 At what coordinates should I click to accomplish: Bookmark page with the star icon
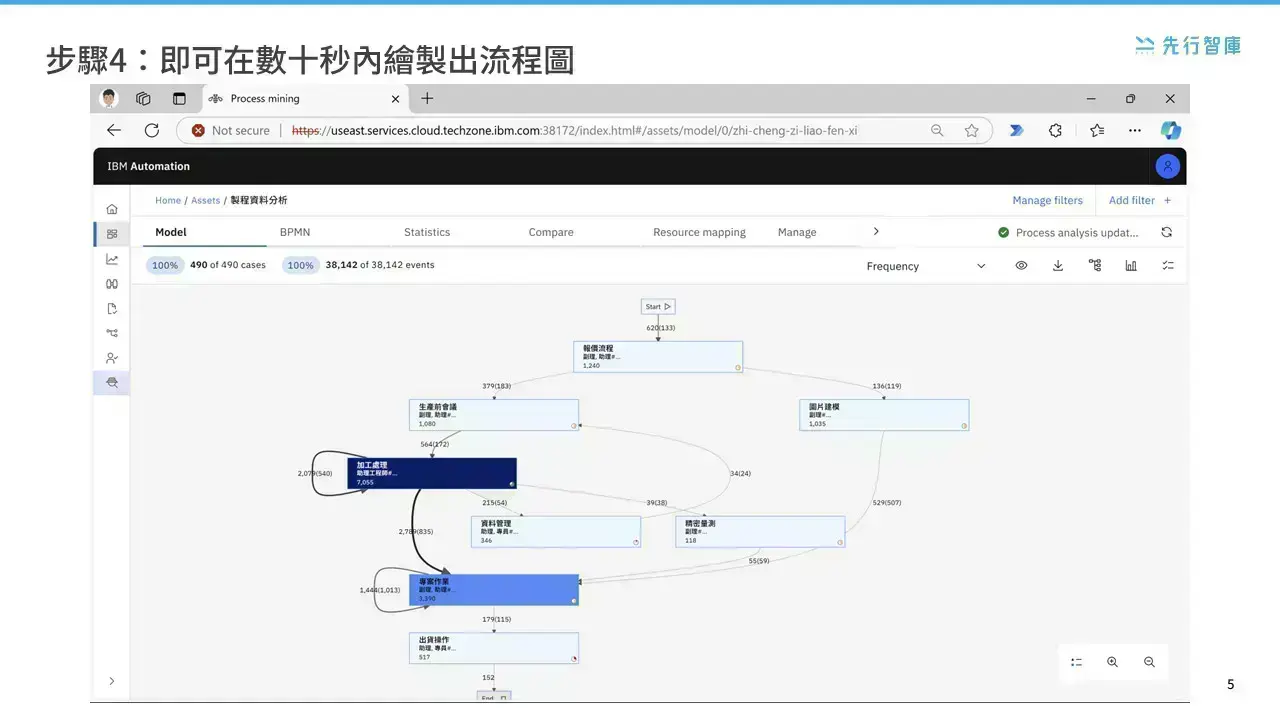[971, 130]
